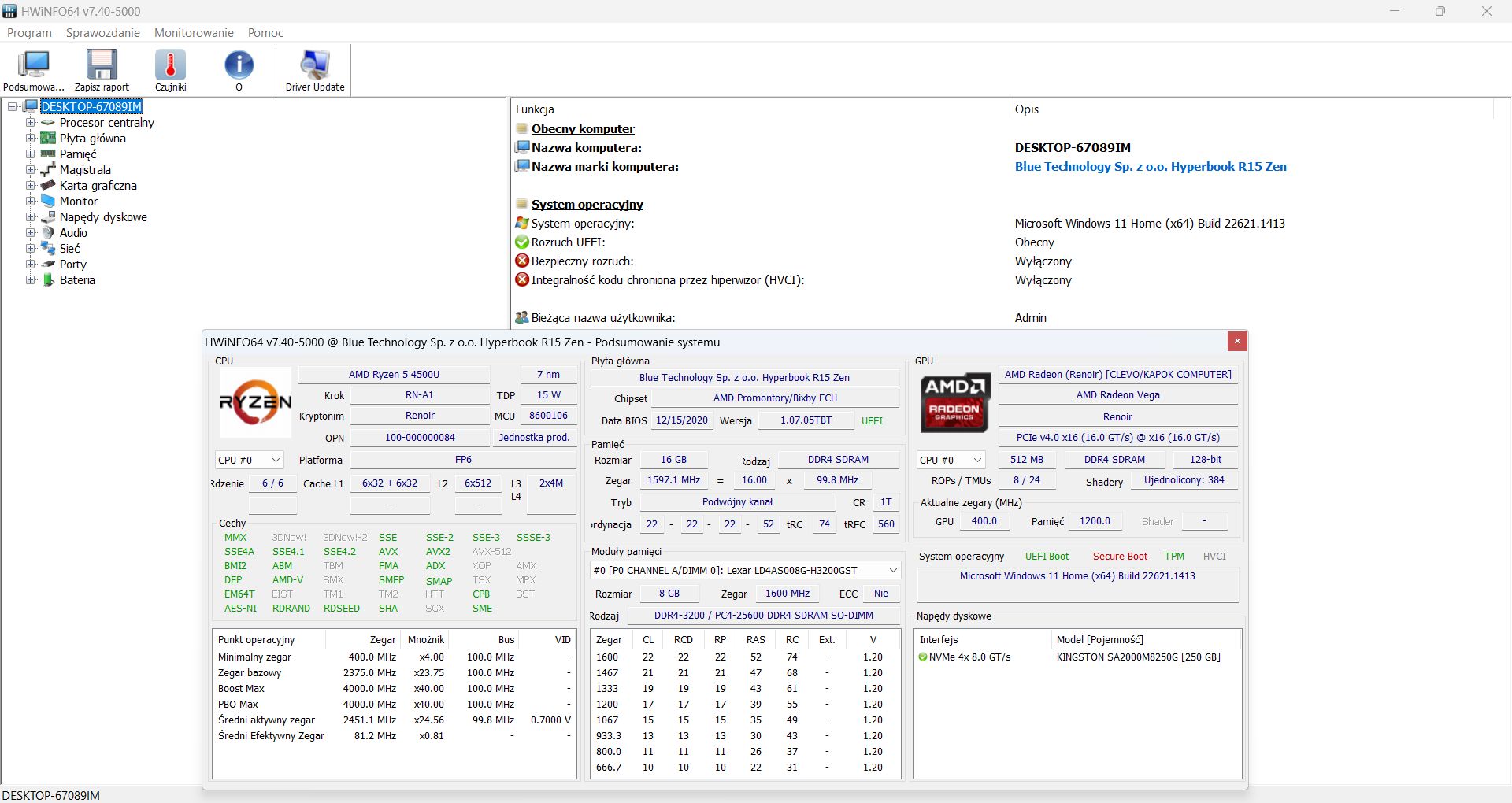Click the Funkcja column header

535,109
